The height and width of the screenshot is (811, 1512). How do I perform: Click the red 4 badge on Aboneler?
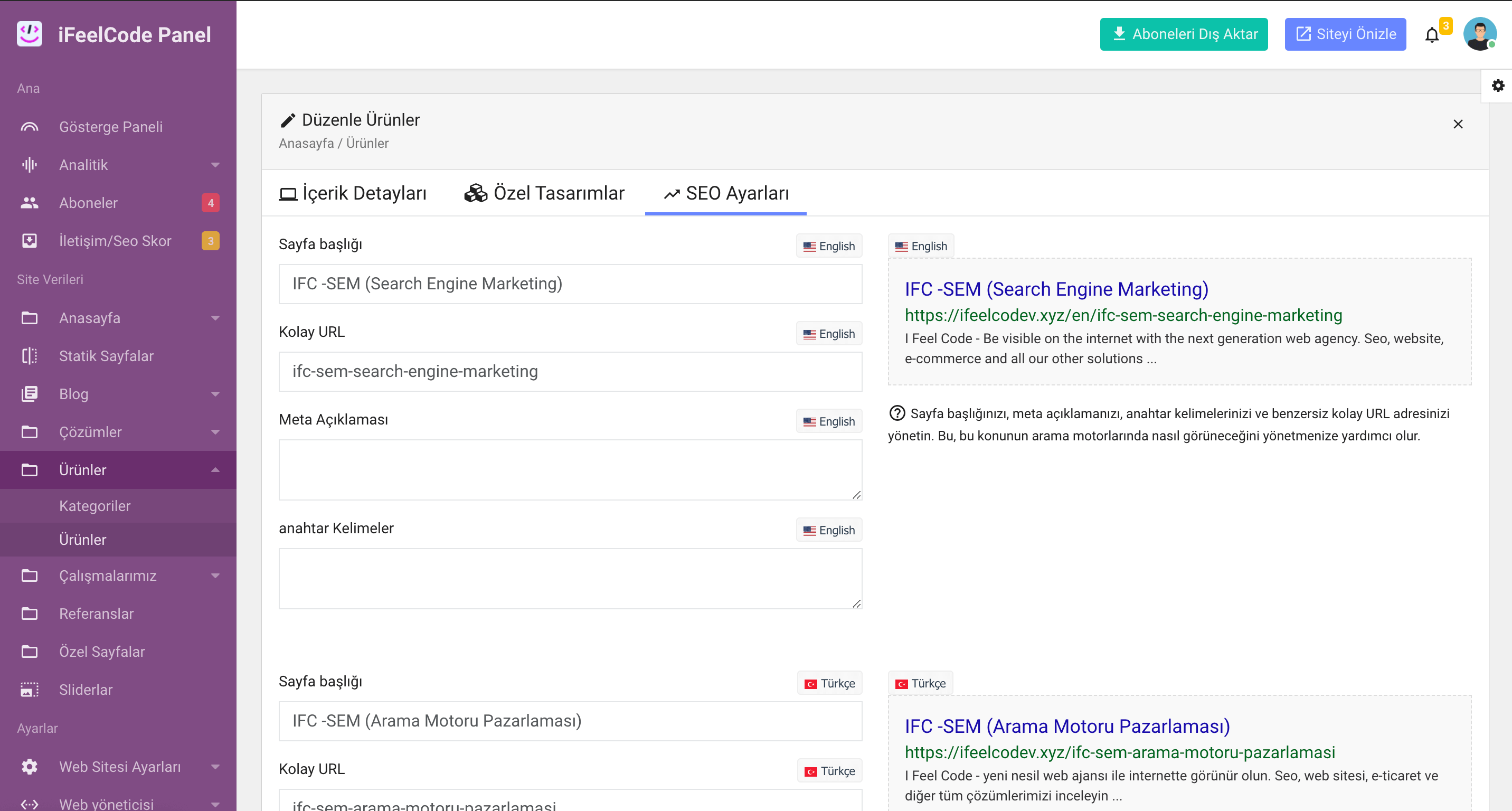tap(210, 203)
